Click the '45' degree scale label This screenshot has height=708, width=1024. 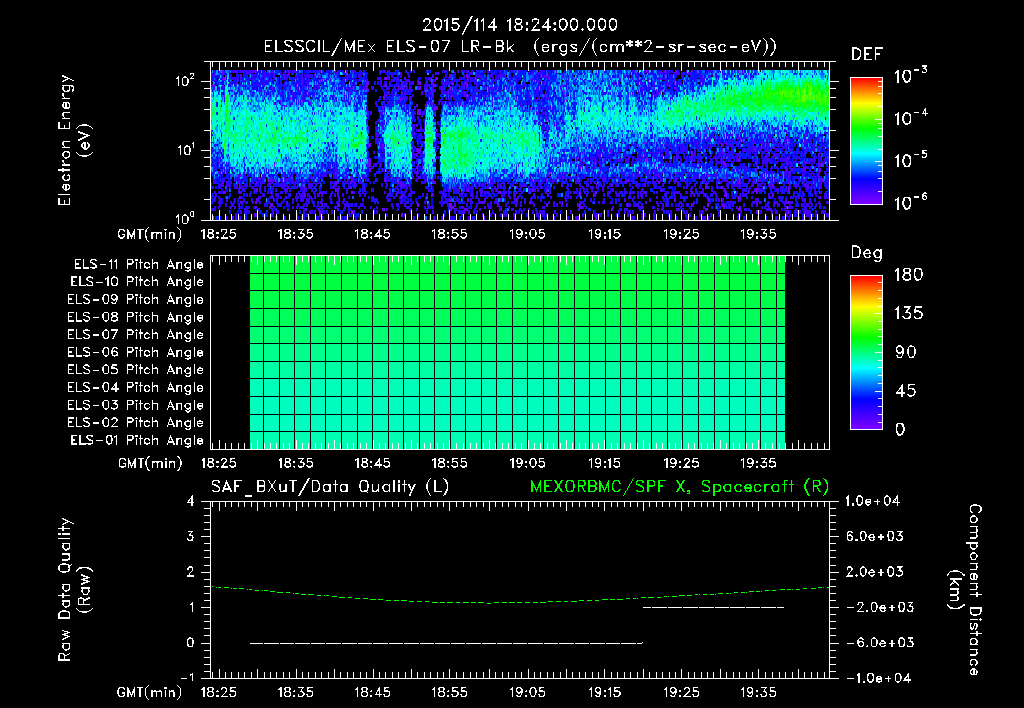906,391
